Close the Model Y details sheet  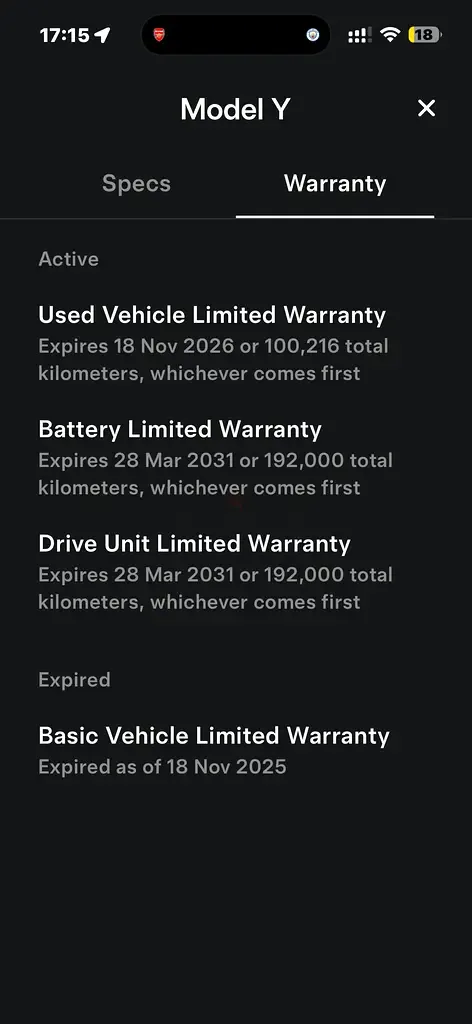pyautogui.click(x=426, y=108)
